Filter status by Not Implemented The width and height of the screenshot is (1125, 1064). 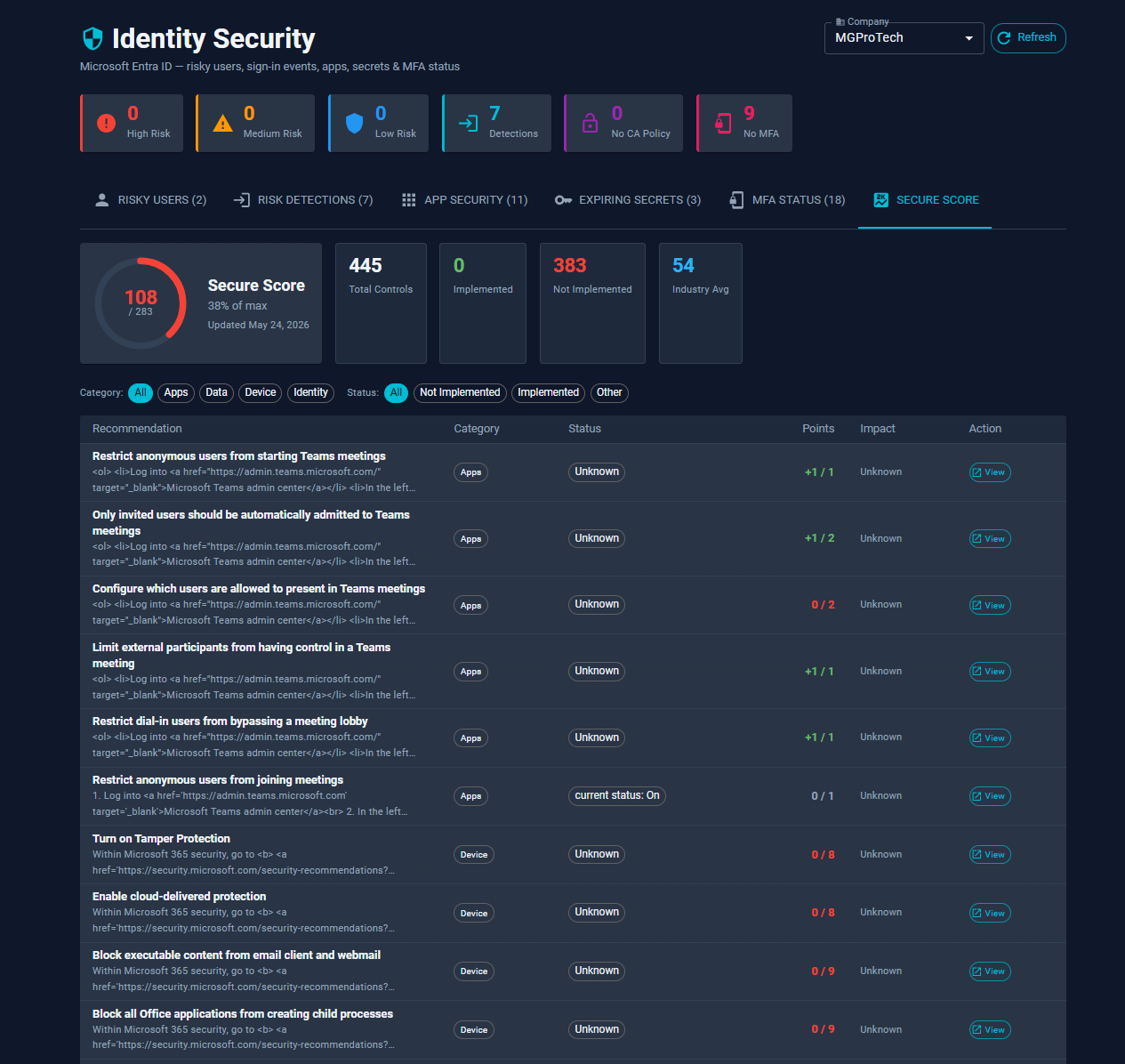tap(460, 393)
